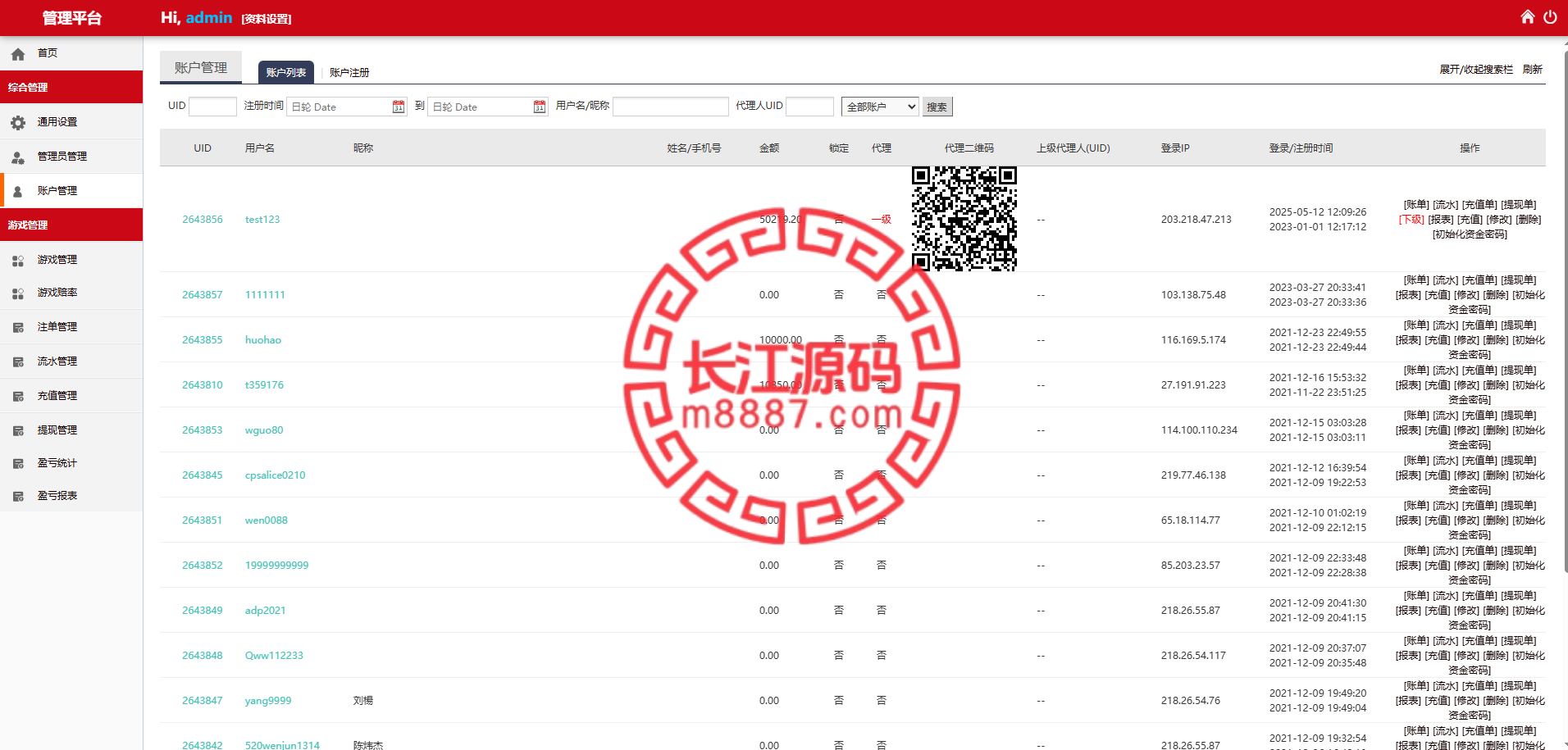Screen dimensions: 1568x750
Task: Click [修改] for huohao row
Action: 1466,340
